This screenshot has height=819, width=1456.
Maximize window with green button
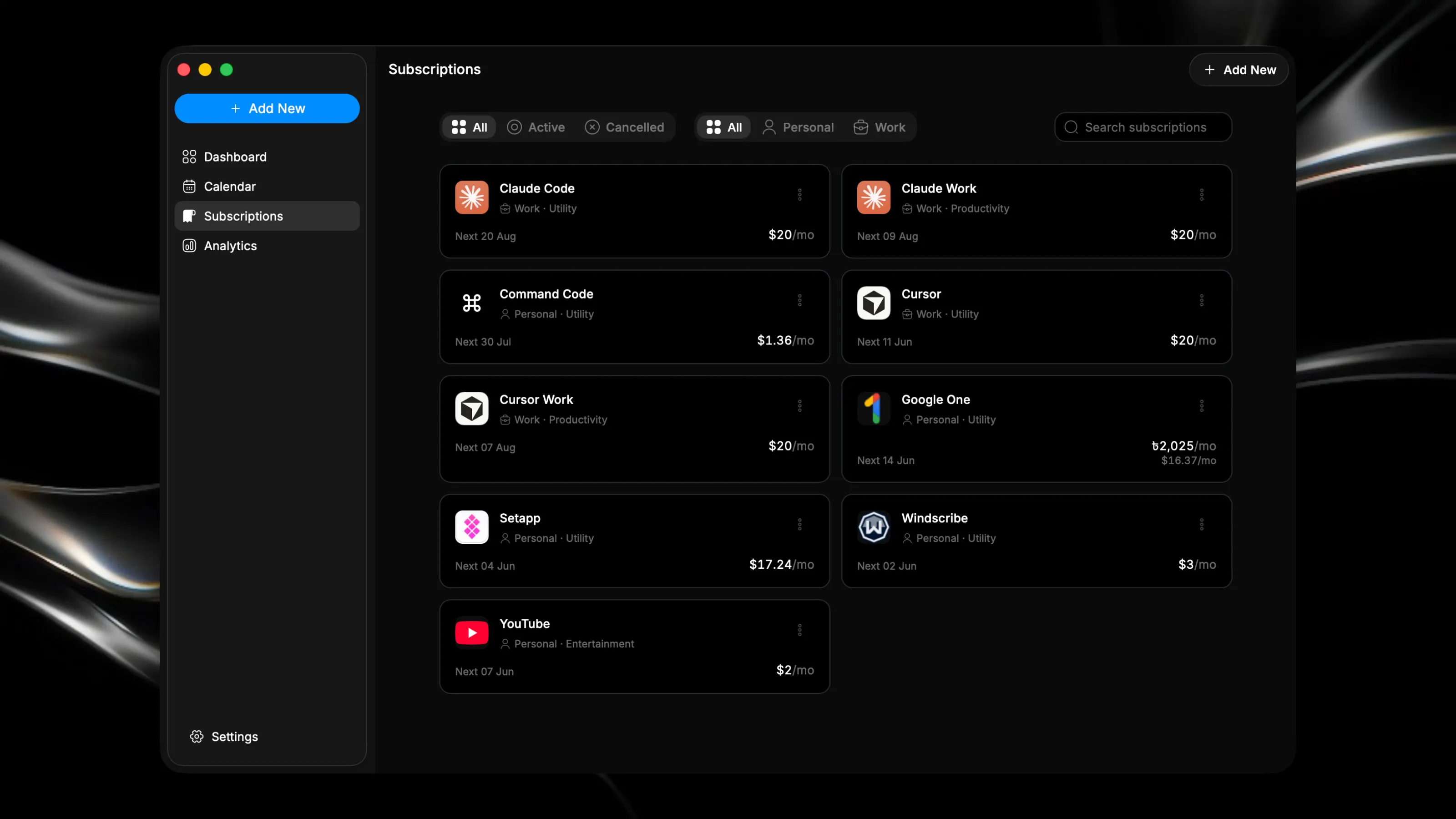coord(227,70)
